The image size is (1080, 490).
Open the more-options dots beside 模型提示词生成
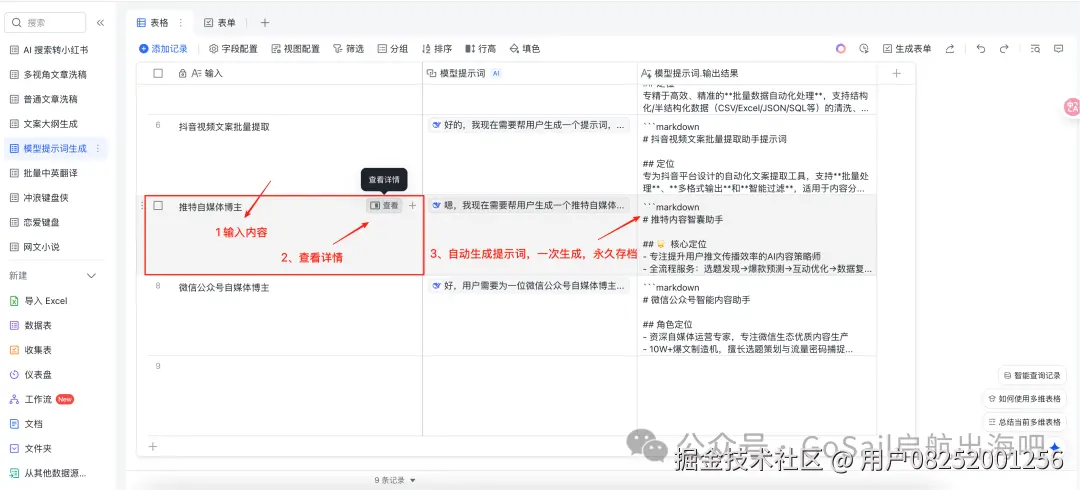click(x=98, y=149)
